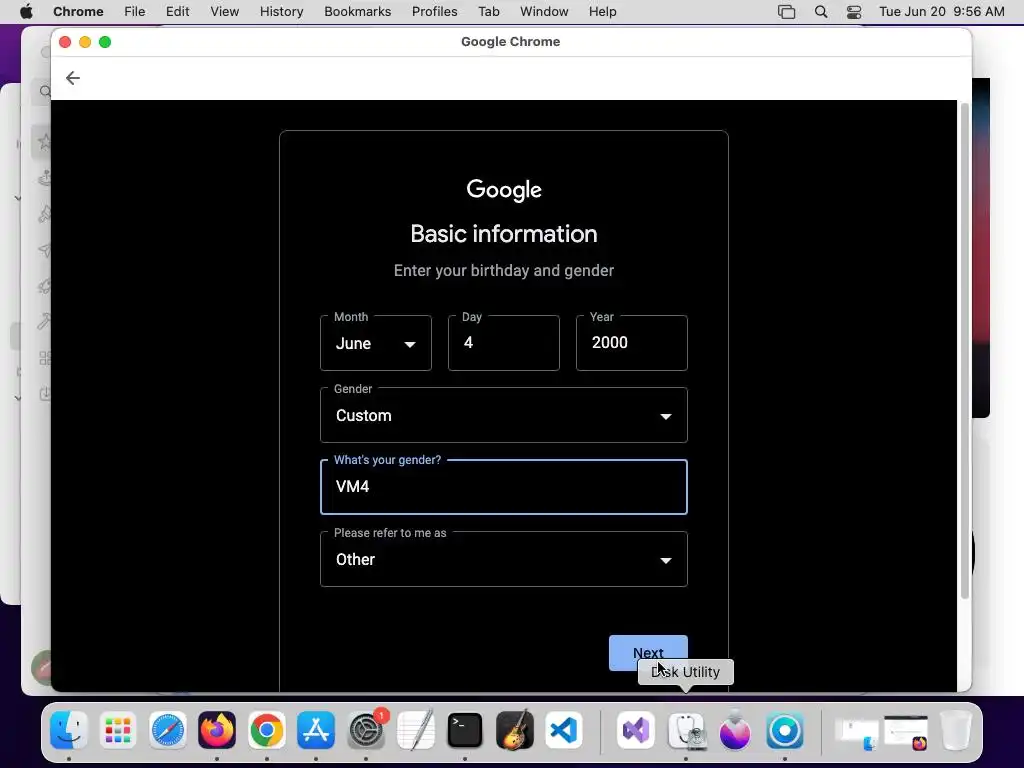This screenshot has height=768, width=1024.
Task: Open System Settings from the Dock
Action: (366, 730)
